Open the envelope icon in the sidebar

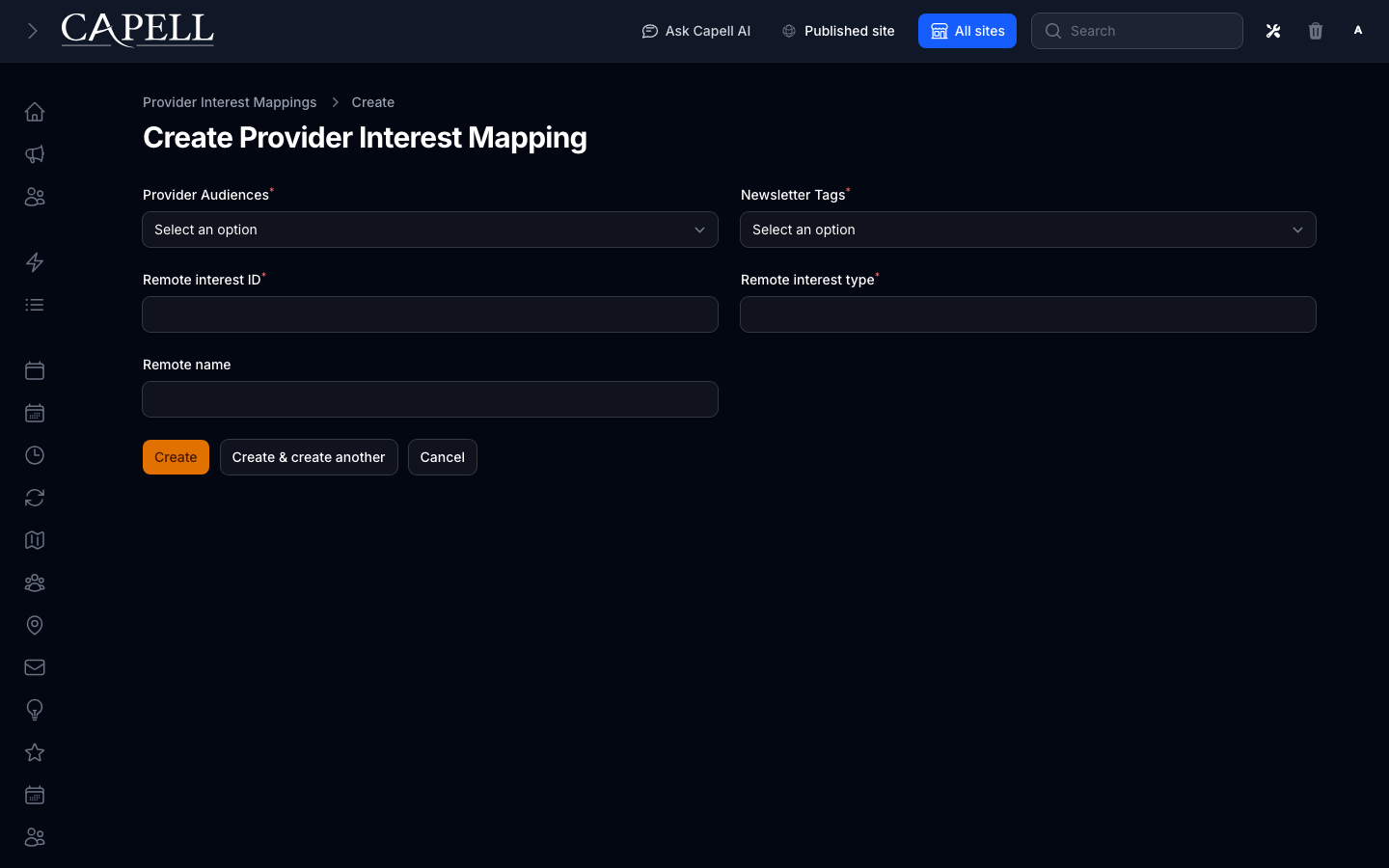coord(35,667)
